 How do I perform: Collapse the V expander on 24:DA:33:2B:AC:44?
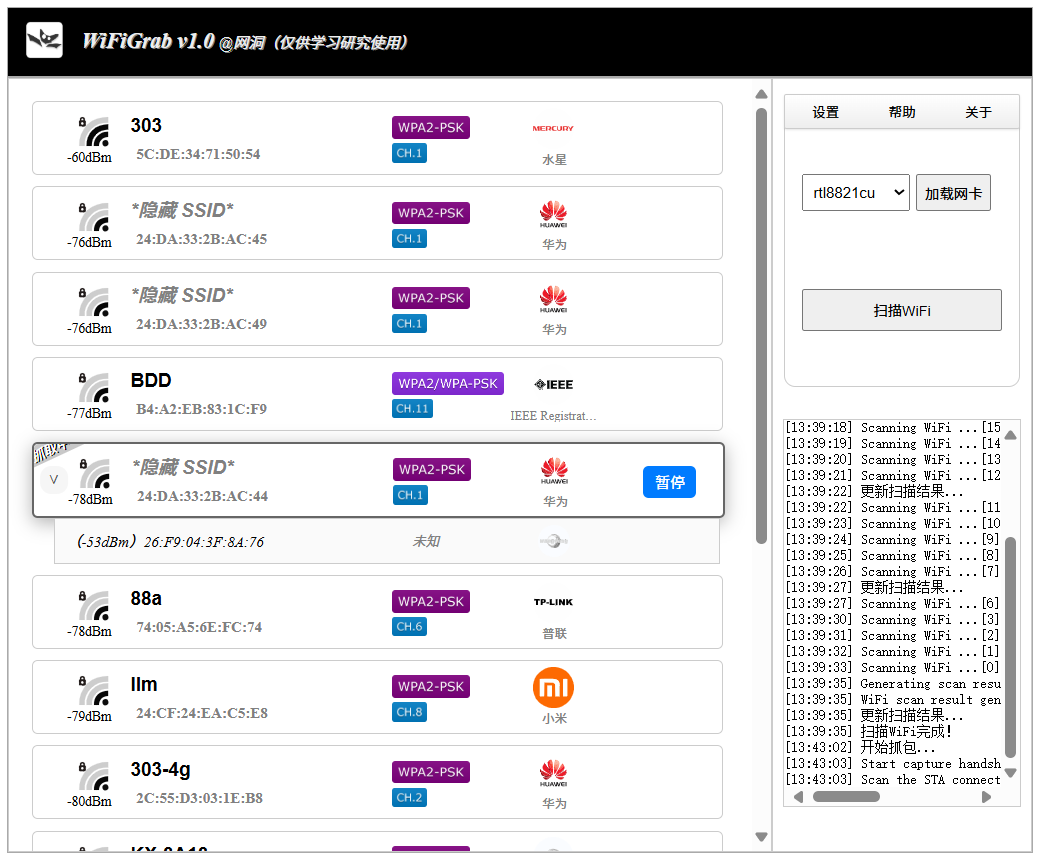pos(54,479)
